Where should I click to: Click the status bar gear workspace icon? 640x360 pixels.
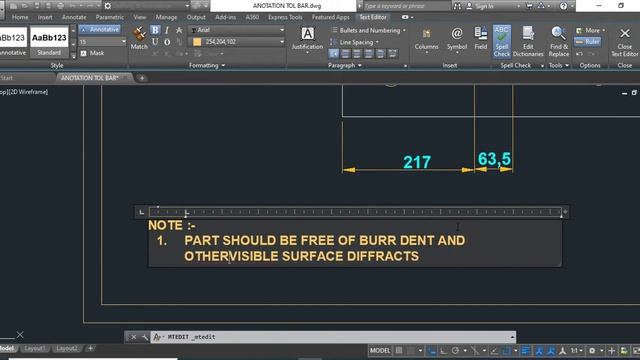[x=592, y=351]
